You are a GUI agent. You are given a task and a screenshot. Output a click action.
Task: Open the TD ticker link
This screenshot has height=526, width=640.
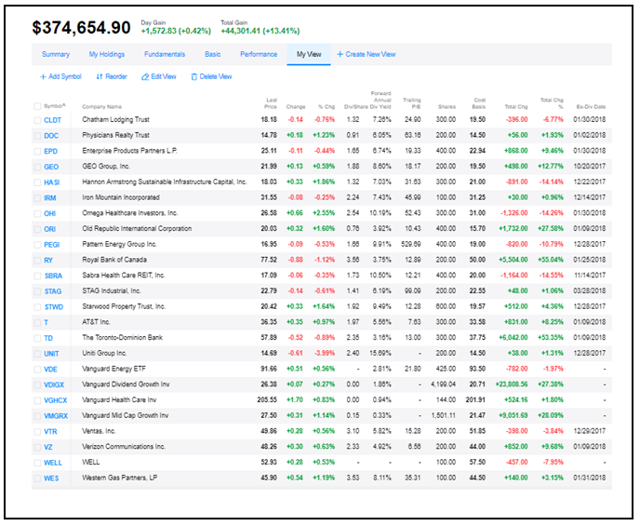click(48, 338)
